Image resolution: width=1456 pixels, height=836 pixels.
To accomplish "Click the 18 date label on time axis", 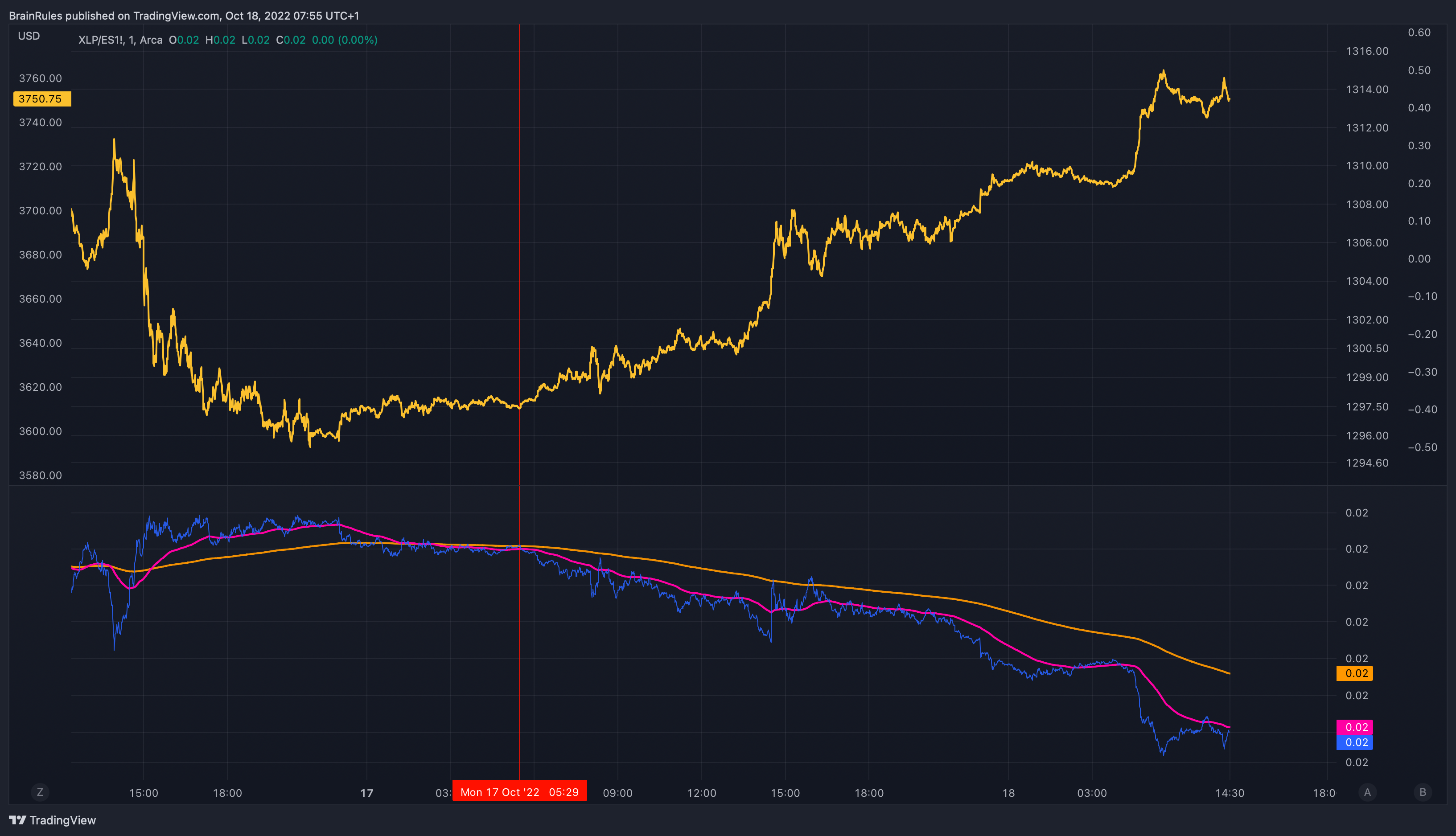I will coord(1008,793).
